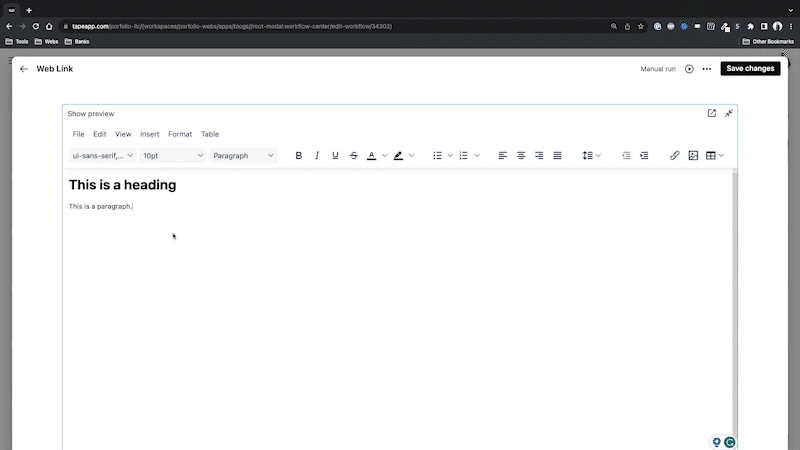800x450 pixels.
Task: Collapse the editor with the shrink icon
Action: (x=729, y=113)
